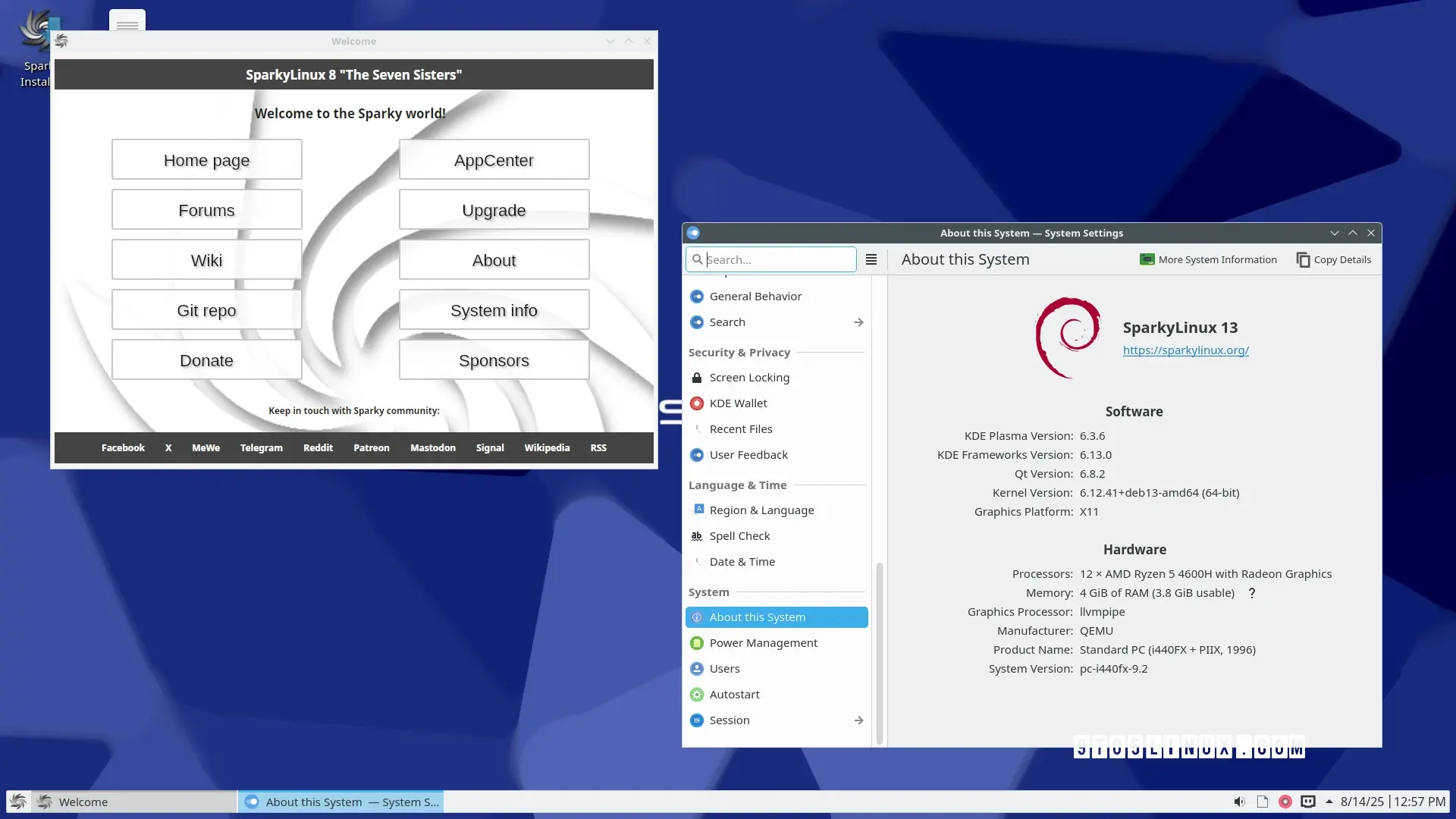Open Home page in Welcome window
1456x819 pixels.
coord(206,160)
